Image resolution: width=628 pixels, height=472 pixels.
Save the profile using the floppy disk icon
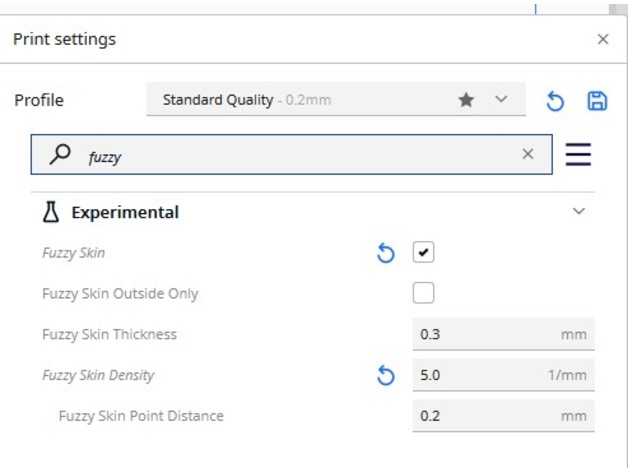[597, 100]
